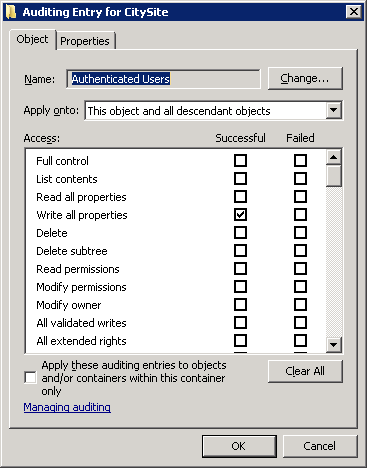The image size is (367, 468).
Task: Click the All extended rights label
Action: coord(81,341)
